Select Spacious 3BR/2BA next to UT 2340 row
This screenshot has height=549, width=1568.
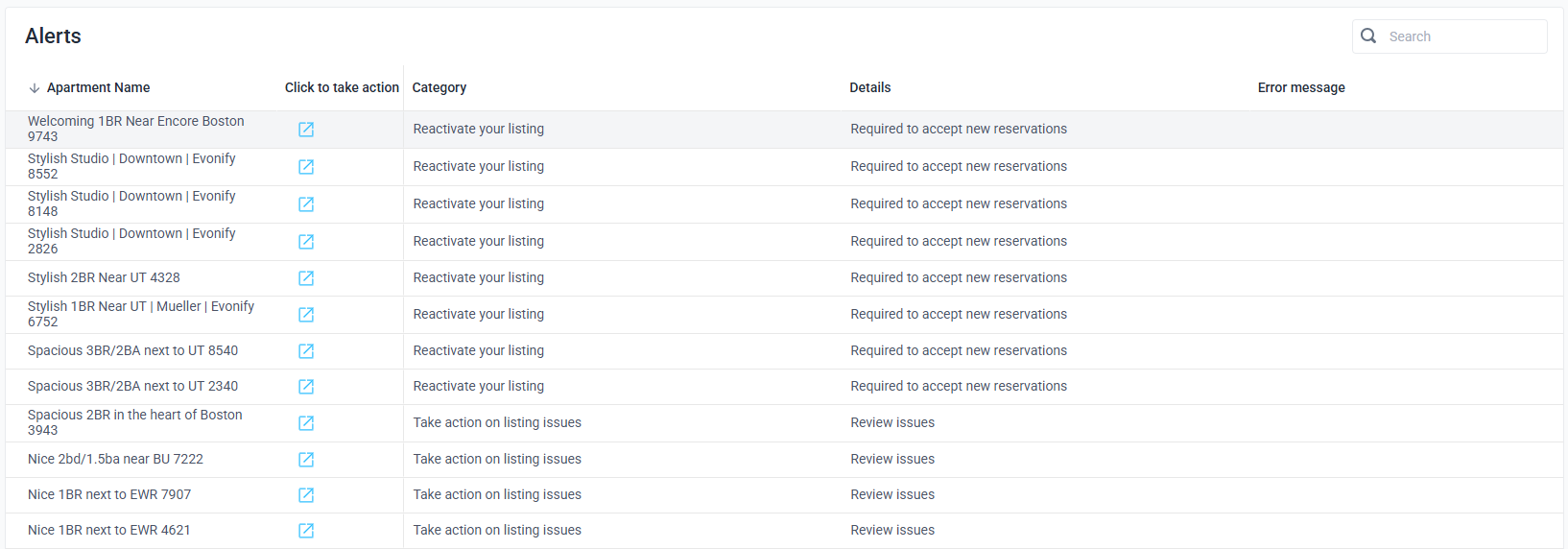coord(132,386)
